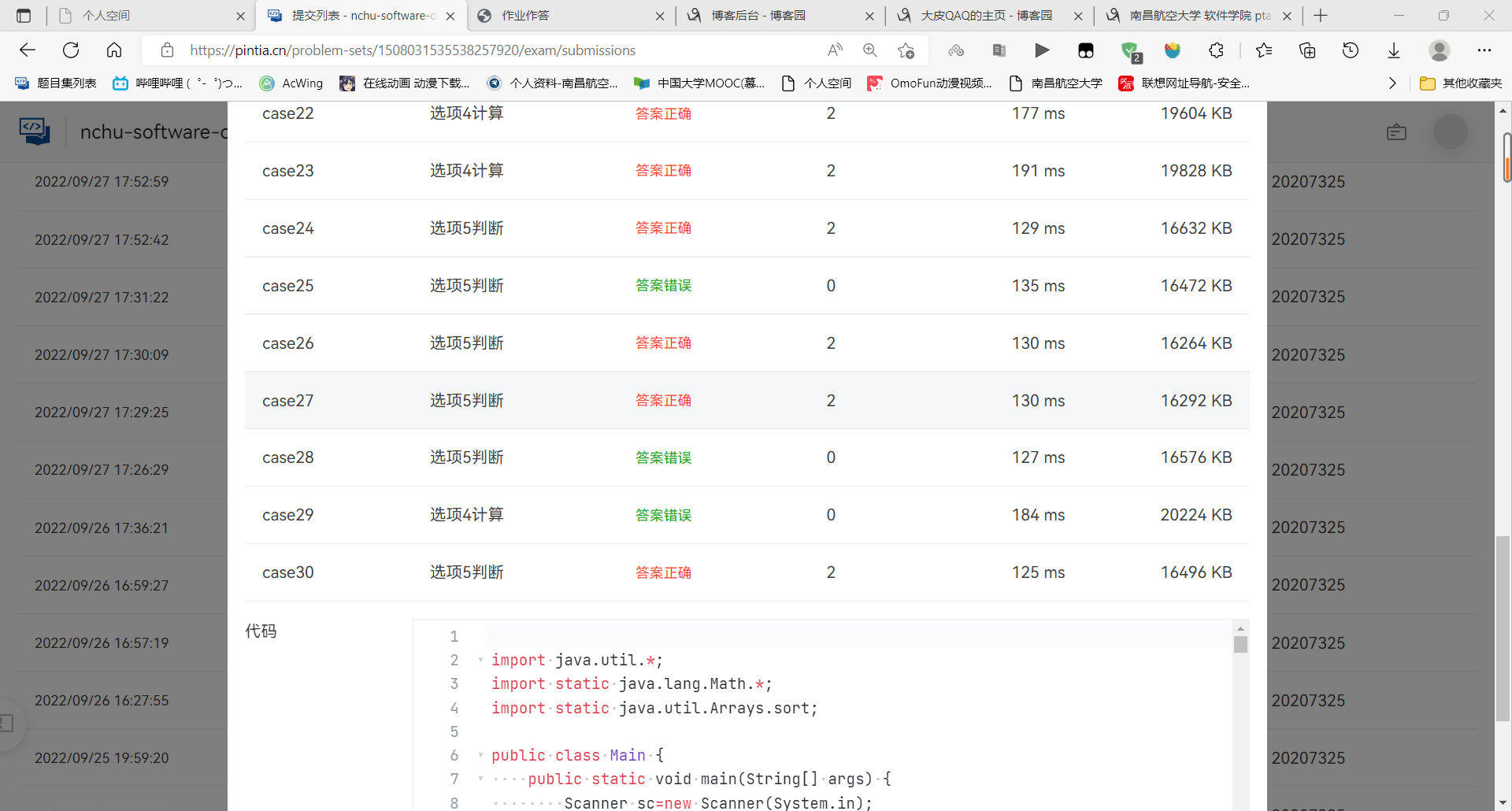Click the play triangle extension icon

pos(1042,50)
